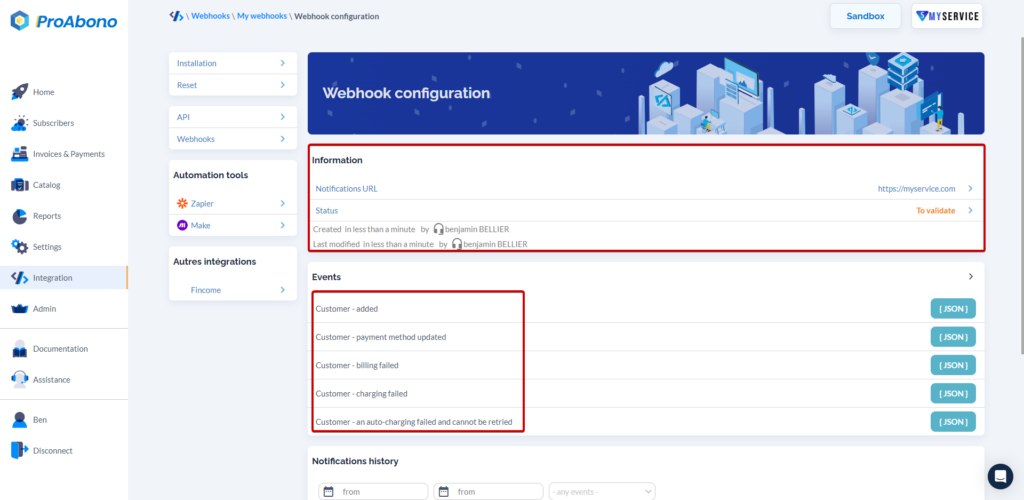
Task: Click headset icon beside Created by author
Action: coord(438,229)
